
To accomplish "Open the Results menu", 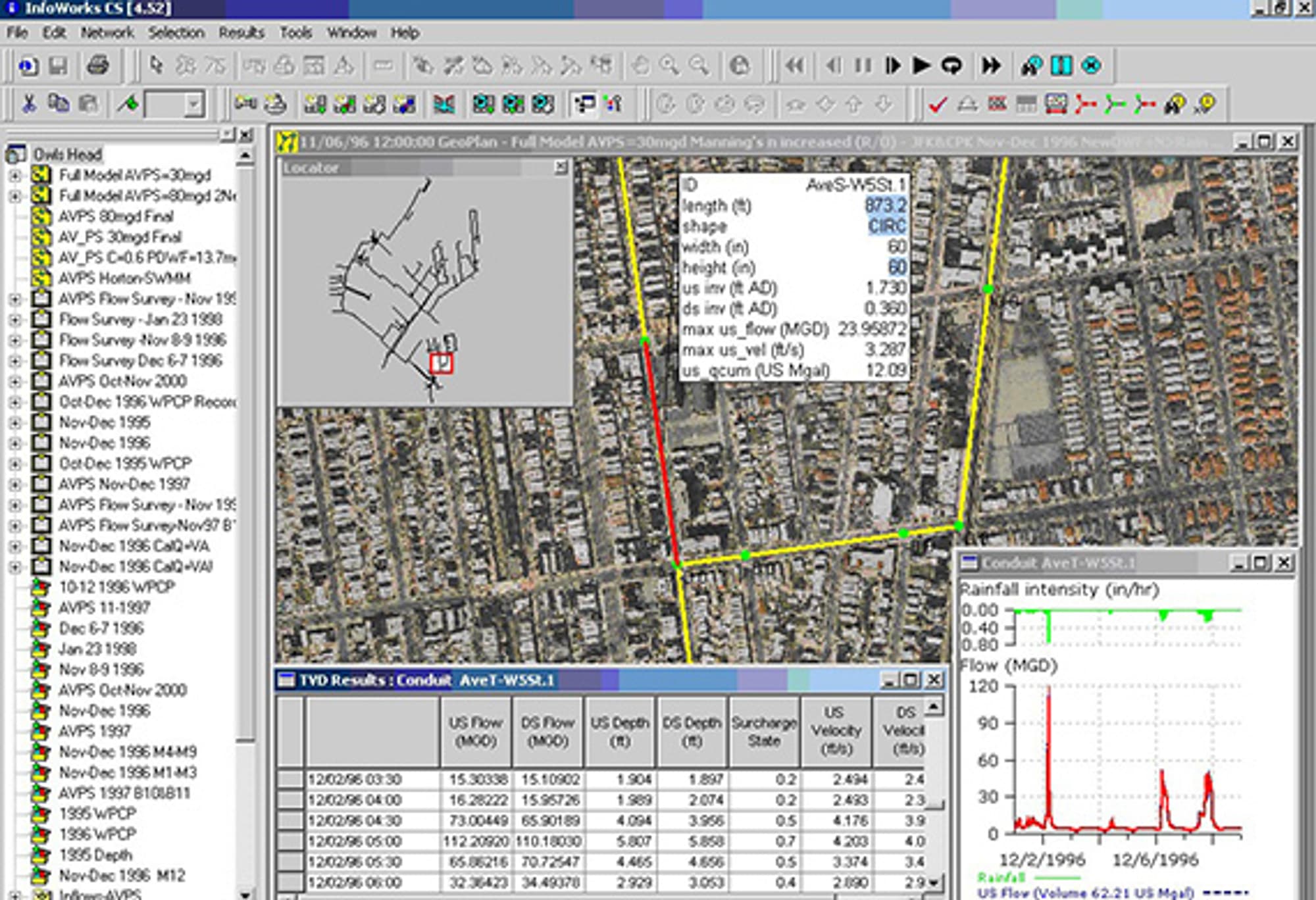I will [x=241, y=32].
